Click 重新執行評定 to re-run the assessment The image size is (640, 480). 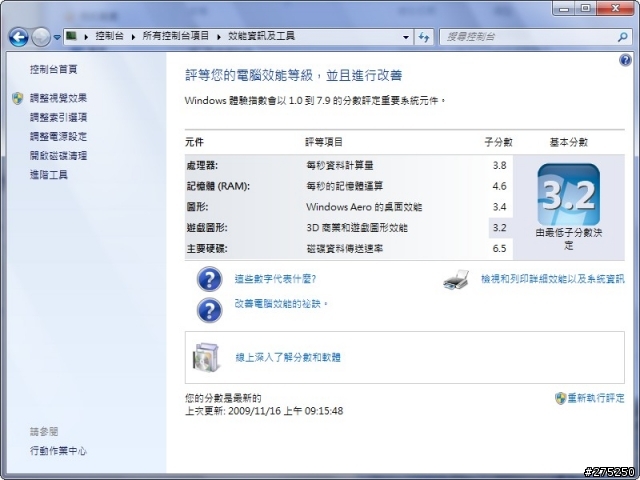596,398
